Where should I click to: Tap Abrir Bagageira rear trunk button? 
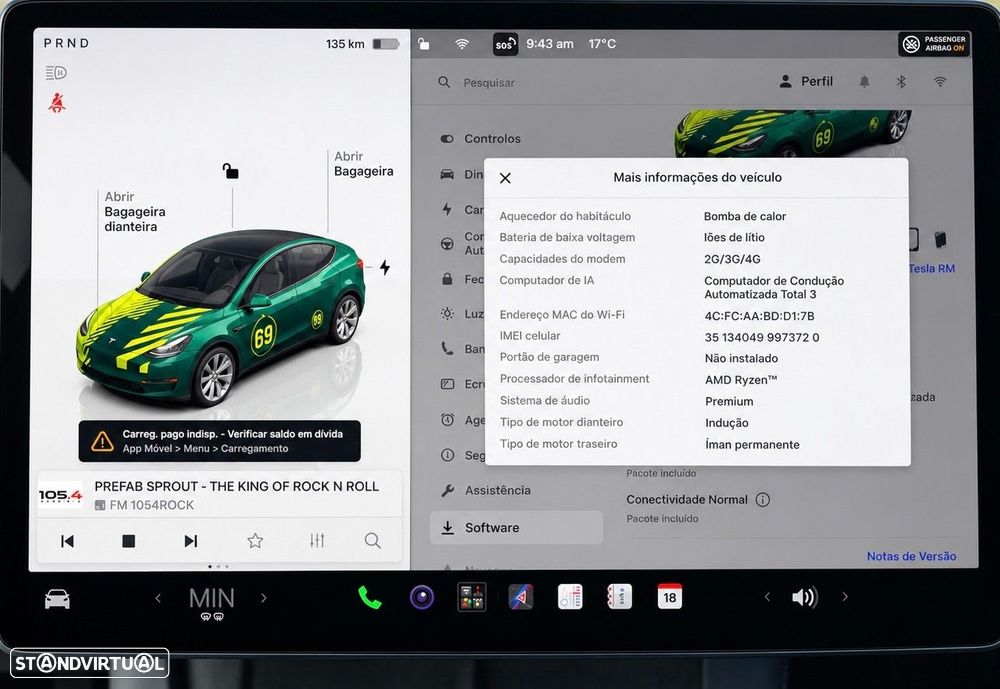pos(364,164)
